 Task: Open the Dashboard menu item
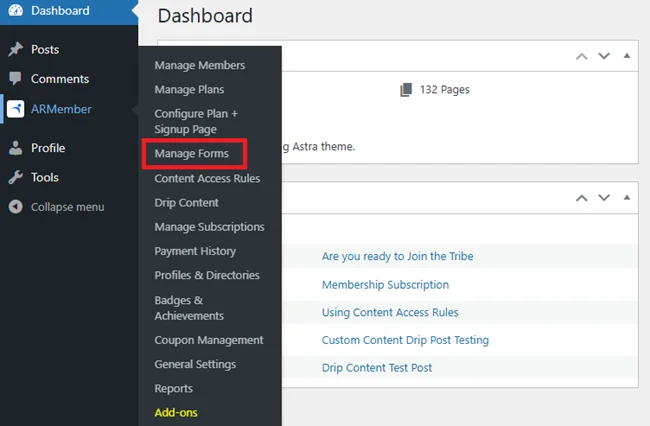(60, 10)
